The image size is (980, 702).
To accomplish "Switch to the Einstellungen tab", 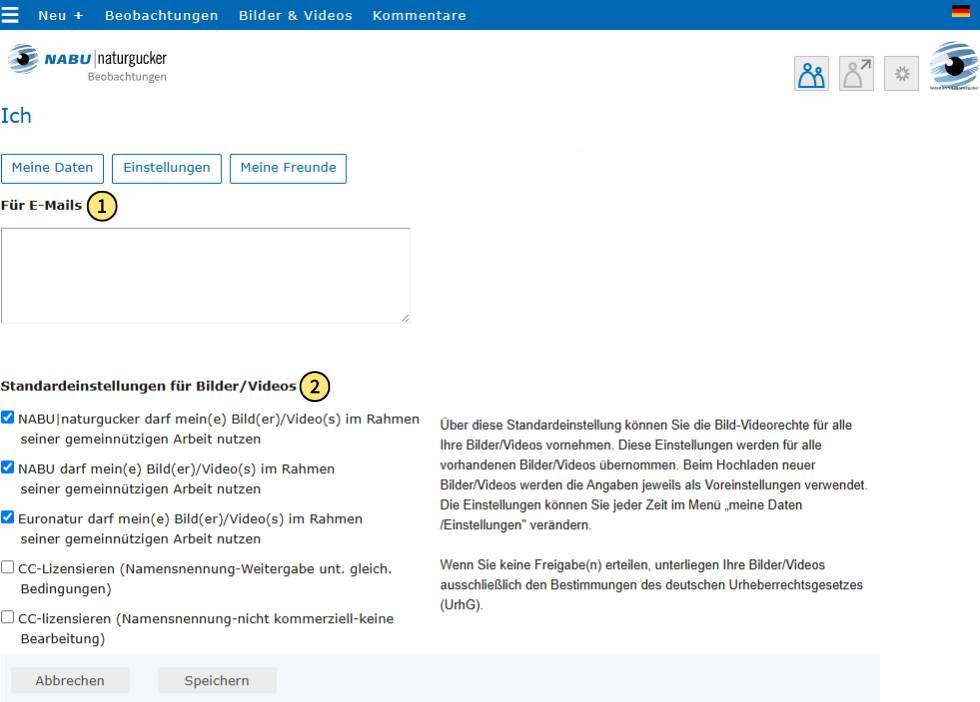I will 167,168.
